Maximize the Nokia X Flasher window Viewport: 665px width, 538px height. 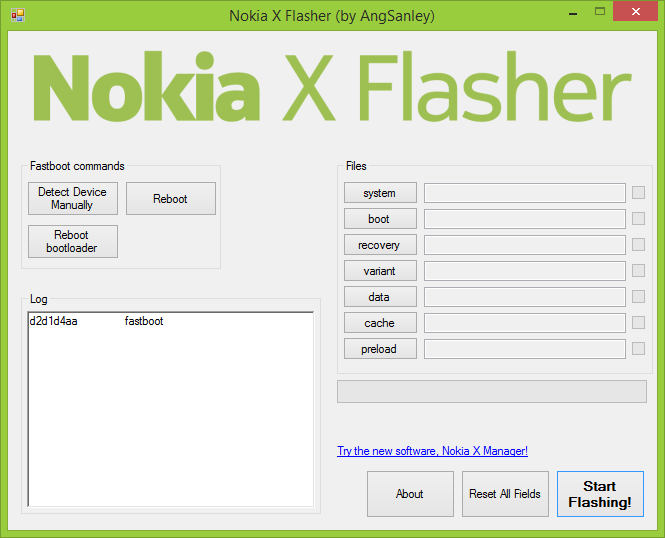600,11
